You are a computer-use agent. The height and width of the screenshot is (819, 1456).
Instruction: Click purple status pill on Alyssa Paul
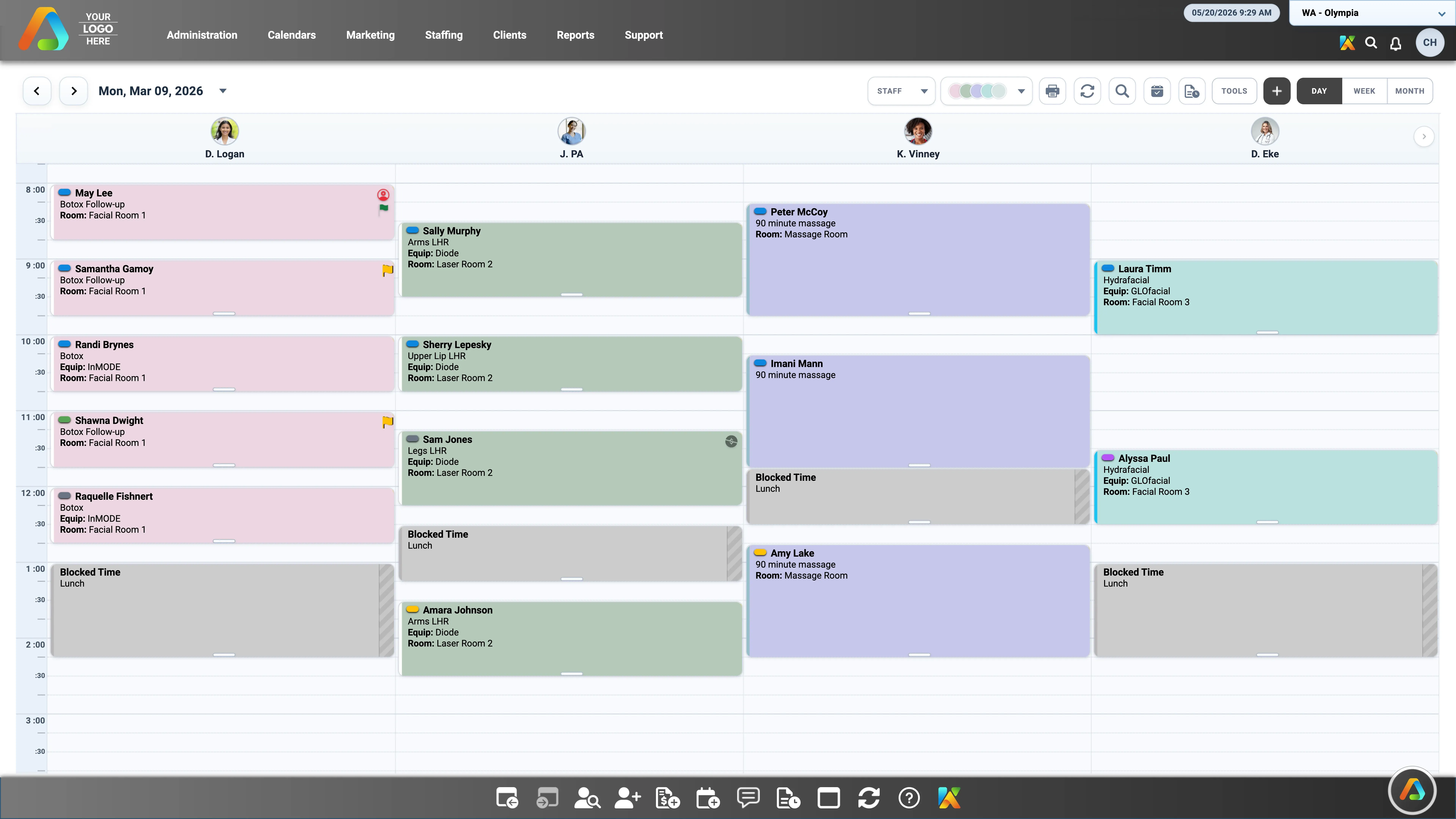click(1108, 458)
